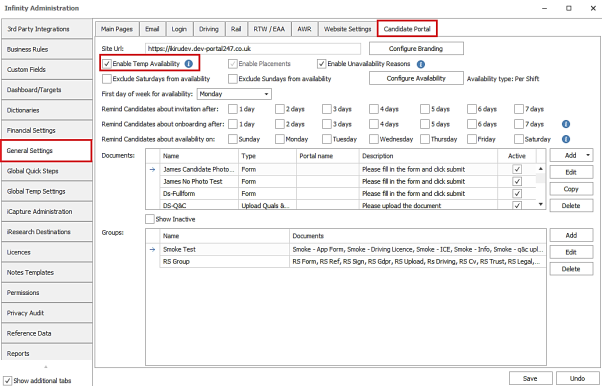Sort documents by Type column header
The height and width of the screenshot is (386, 602).
(x=267, y=156)
